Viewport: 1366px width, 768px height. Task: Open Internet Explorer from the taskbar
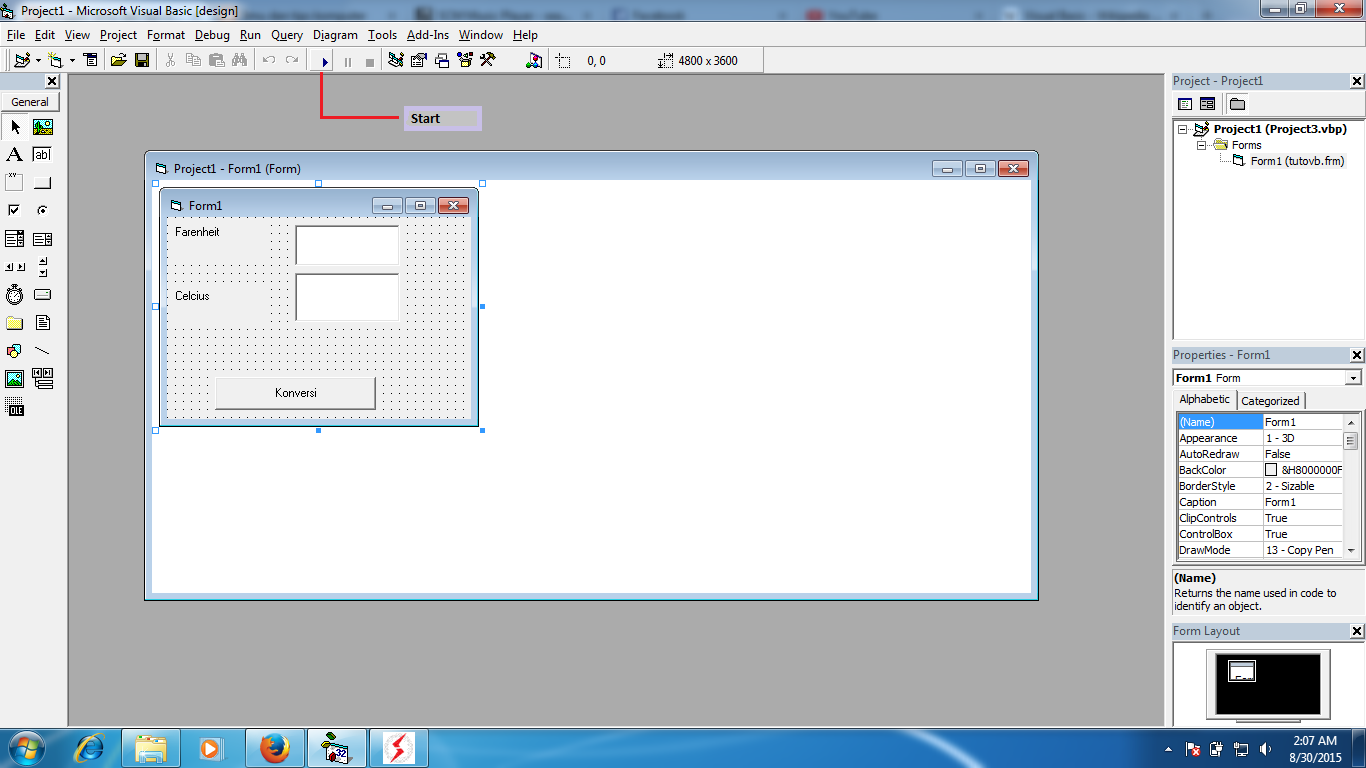point(90,748)
